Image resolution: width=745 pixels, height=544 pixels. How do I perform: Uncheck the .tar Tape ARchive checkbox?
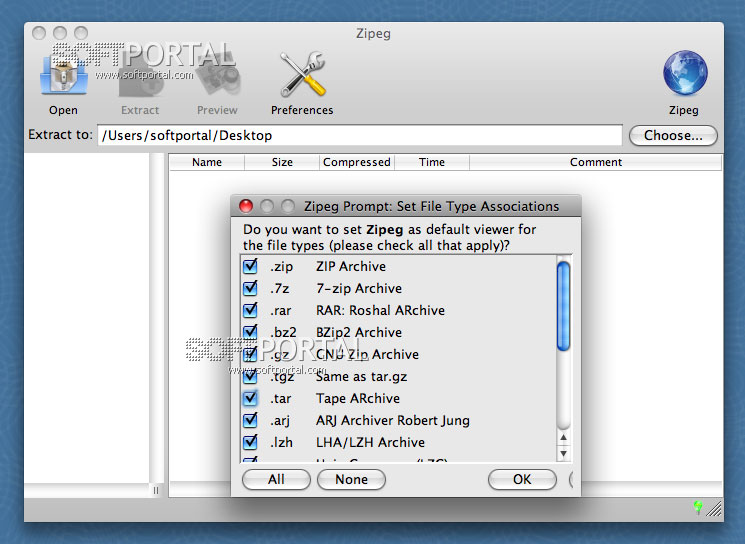[250, 398]
